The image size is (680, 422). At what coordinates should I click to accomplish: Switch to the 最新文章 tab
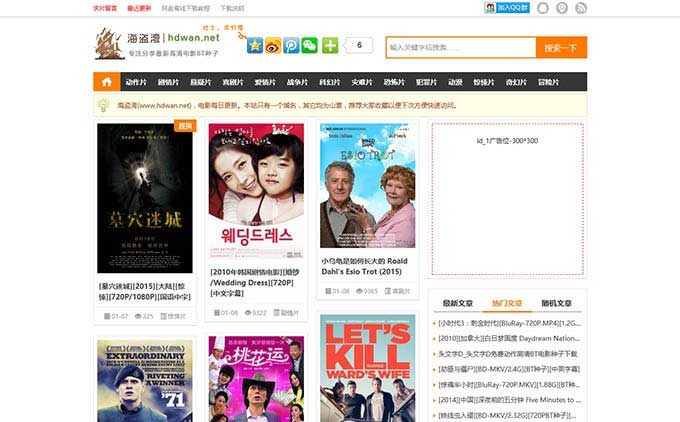tap(457, 303)
